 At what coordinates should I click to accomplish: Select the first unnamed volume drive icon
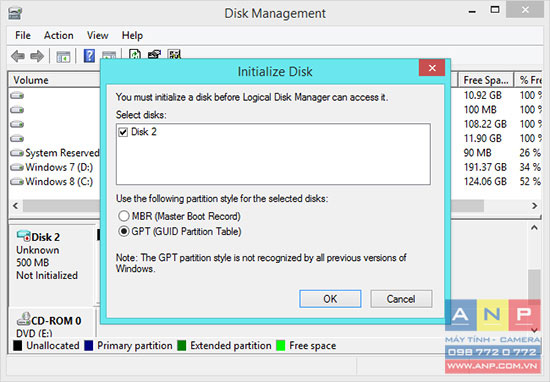[x=17, y=95]
